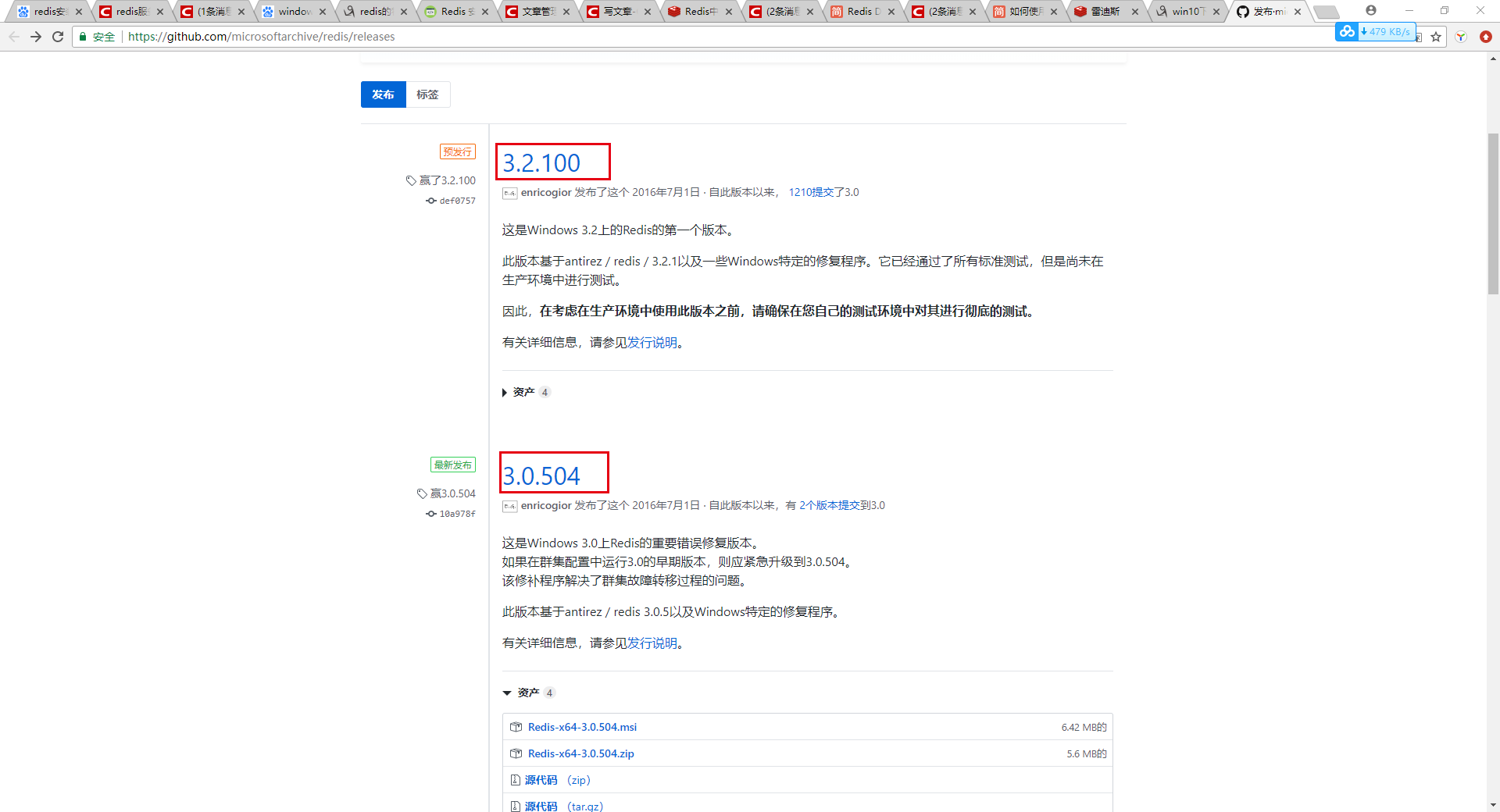This screenshot has width=1500, height=812.
Task: Reload the GitHub releases page
Action: point(58,37)
